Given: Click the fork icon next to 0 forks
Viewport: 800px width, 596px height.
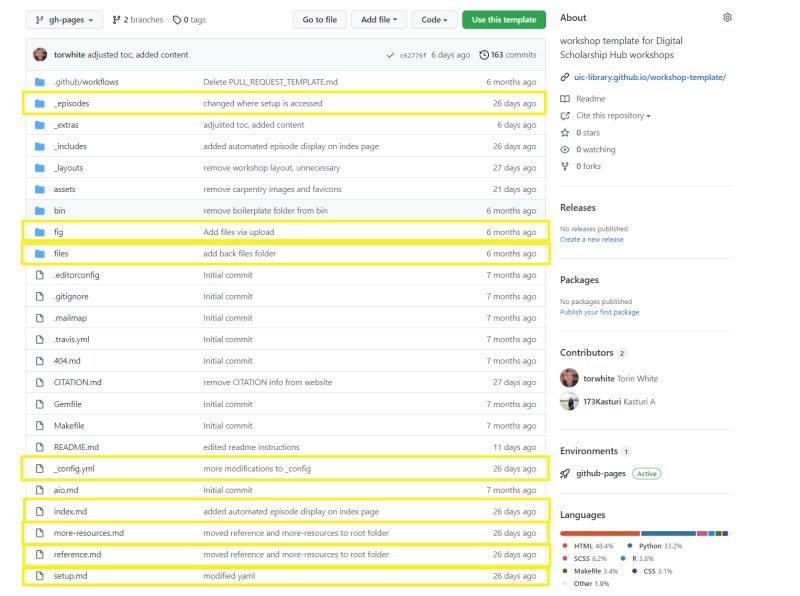Looking at the screenshot, I should (x=564, y=164).
